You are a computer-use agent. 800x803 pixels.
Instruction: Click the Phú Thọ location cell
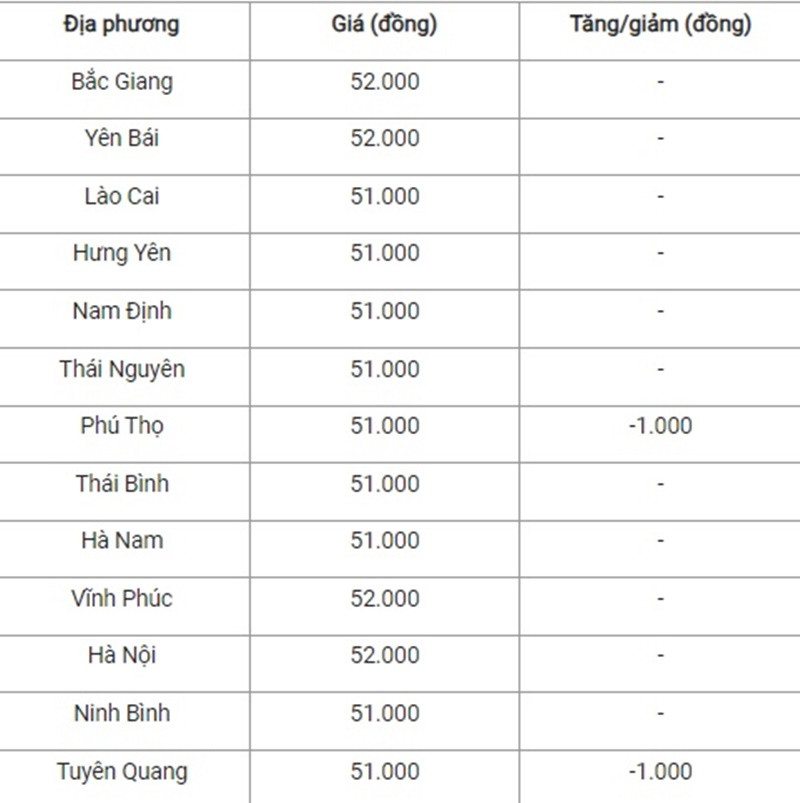click(122, 426)
